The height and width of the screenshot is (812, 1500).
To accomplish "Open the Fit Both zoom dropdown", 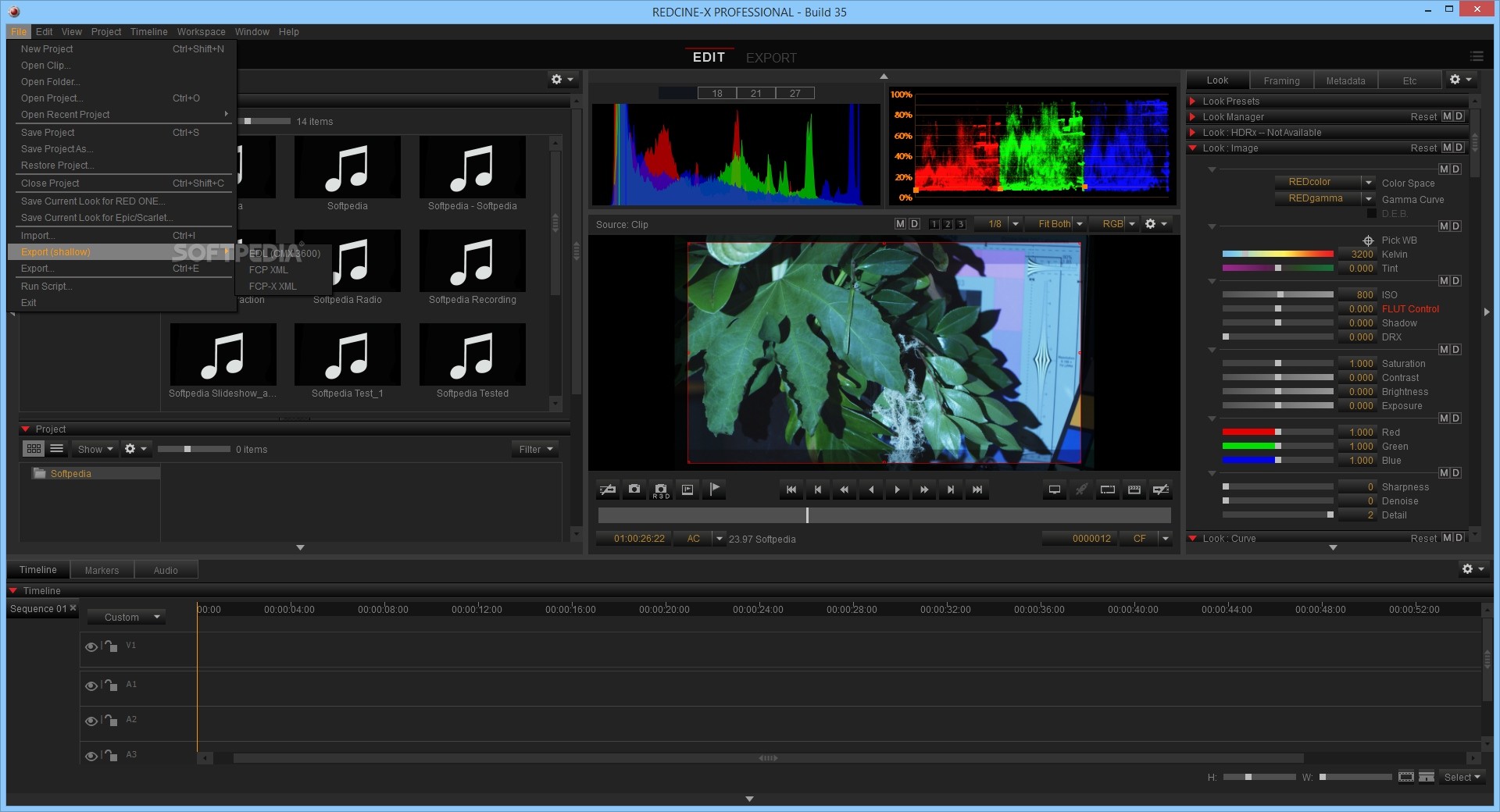I will (x=1057, y=224).
